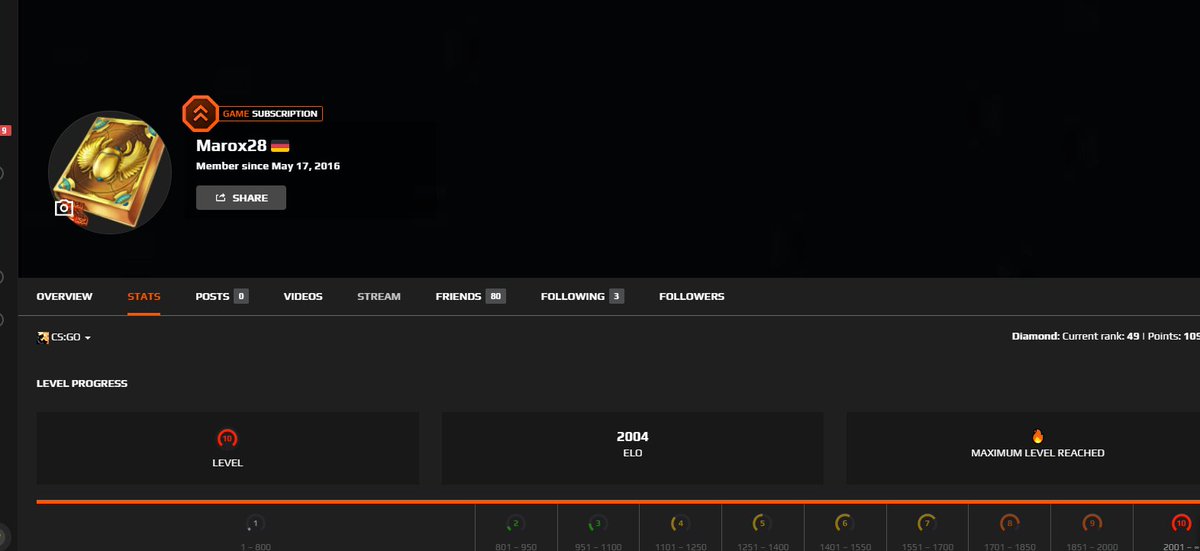Click the GAME SUBSCRIPTION label
Screen dimensions: 1200x551
(x=269, y=114)
